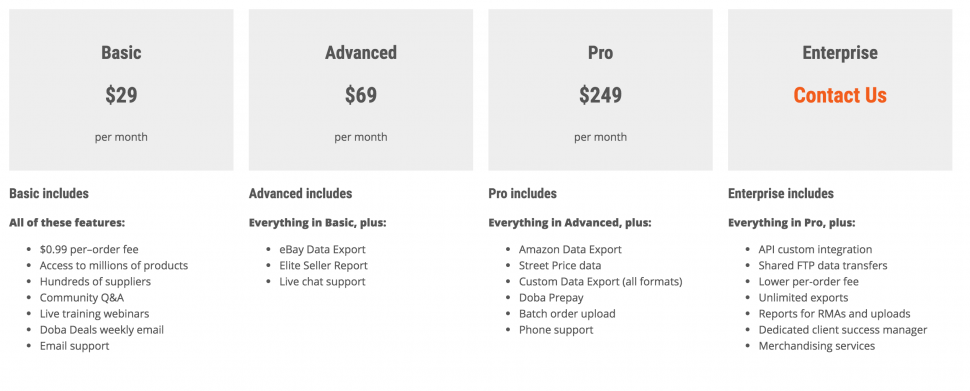Choose the Pro plan card
970x391 pixels.
[600, 90]
